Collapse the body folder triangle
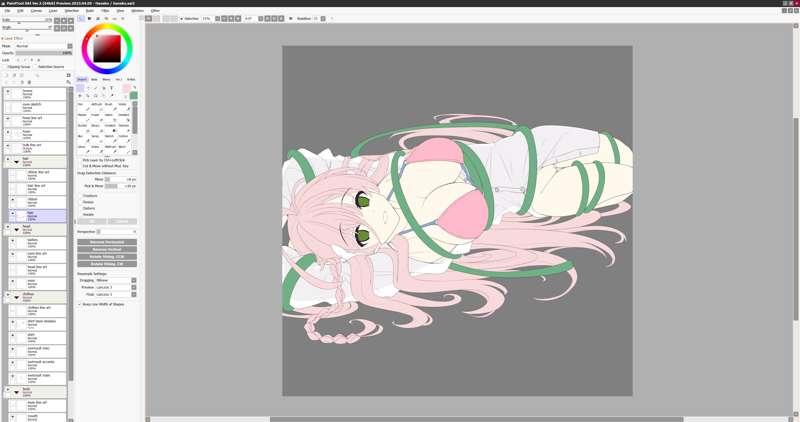Viewport: 800px width, 422px height. tap(16, 392)
